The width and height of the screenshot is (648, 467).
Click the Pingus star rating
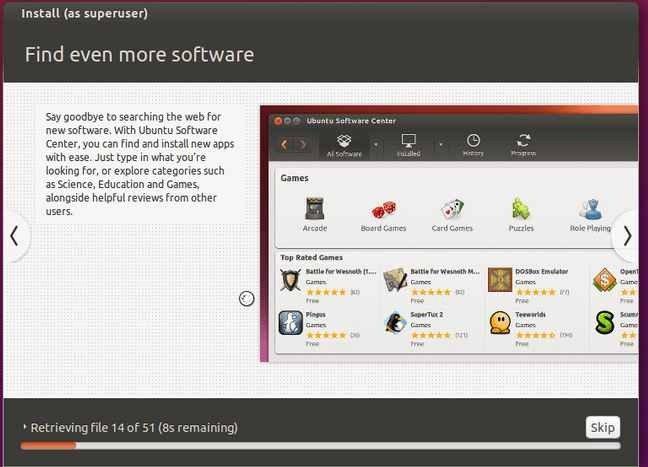326,335
